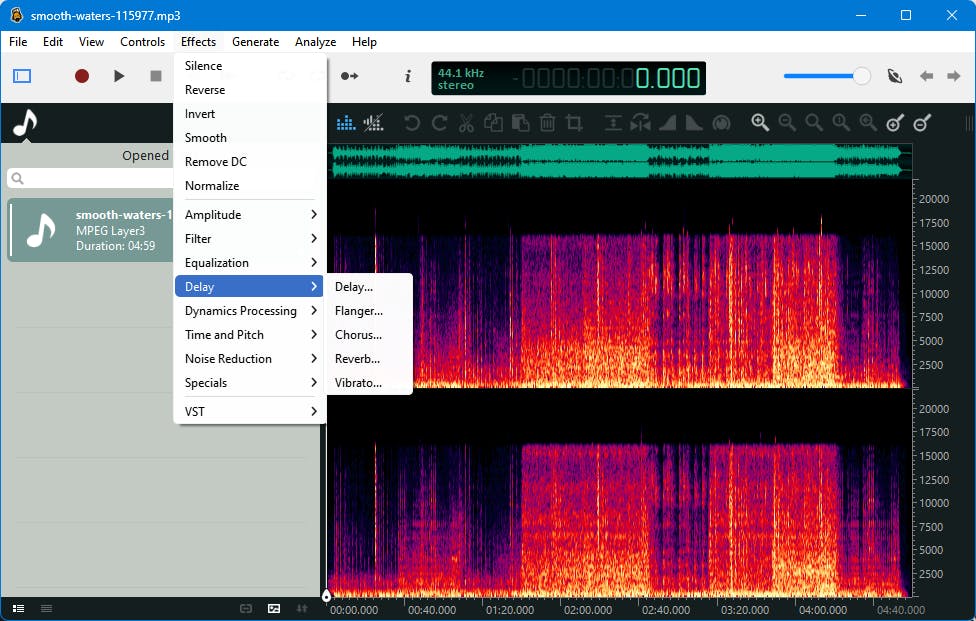
Task: Click the zoom in vertically icon
Action: pyautogui.click(x=895, y=122)
